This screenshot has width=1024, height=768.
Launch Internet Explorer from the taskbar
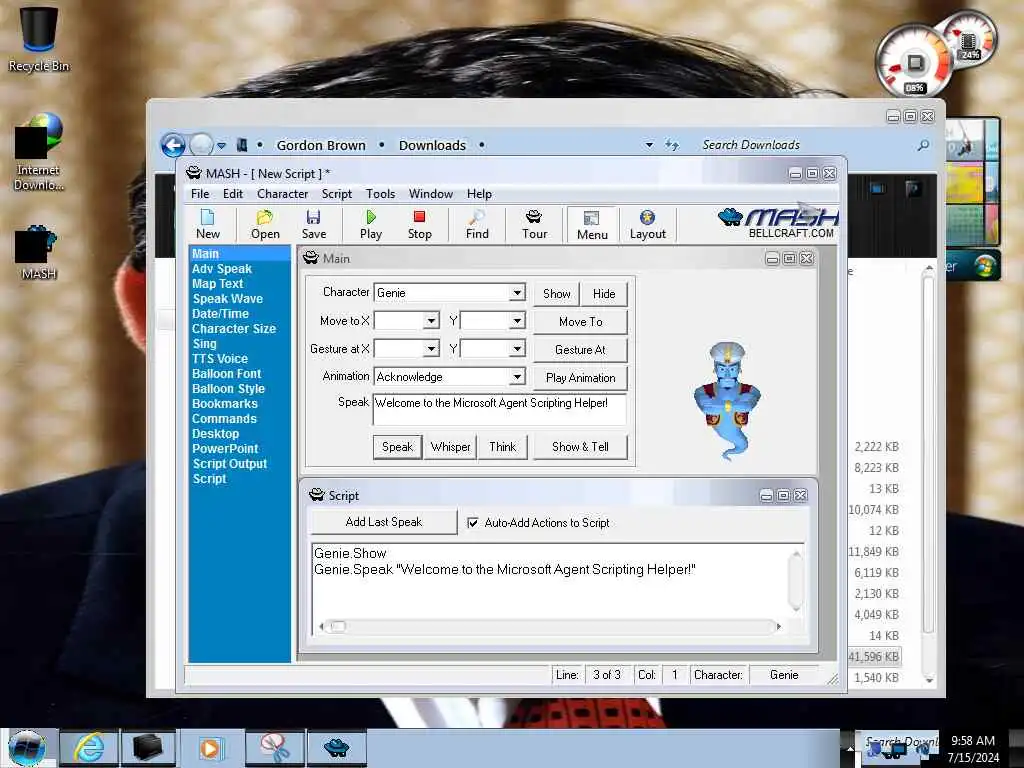(x=89, y=748)
